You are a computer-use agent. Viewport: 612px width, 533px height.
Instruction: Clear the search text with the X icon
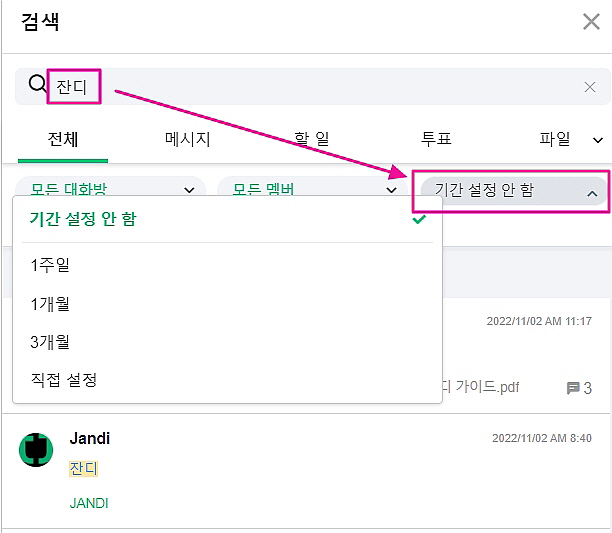(x=590, y=87)
